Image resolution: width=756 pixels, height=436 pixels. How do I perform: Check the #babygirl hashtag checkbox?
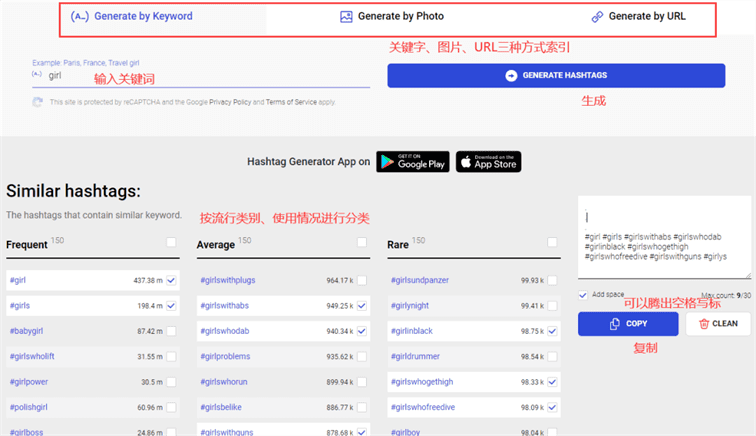(171, 331)
